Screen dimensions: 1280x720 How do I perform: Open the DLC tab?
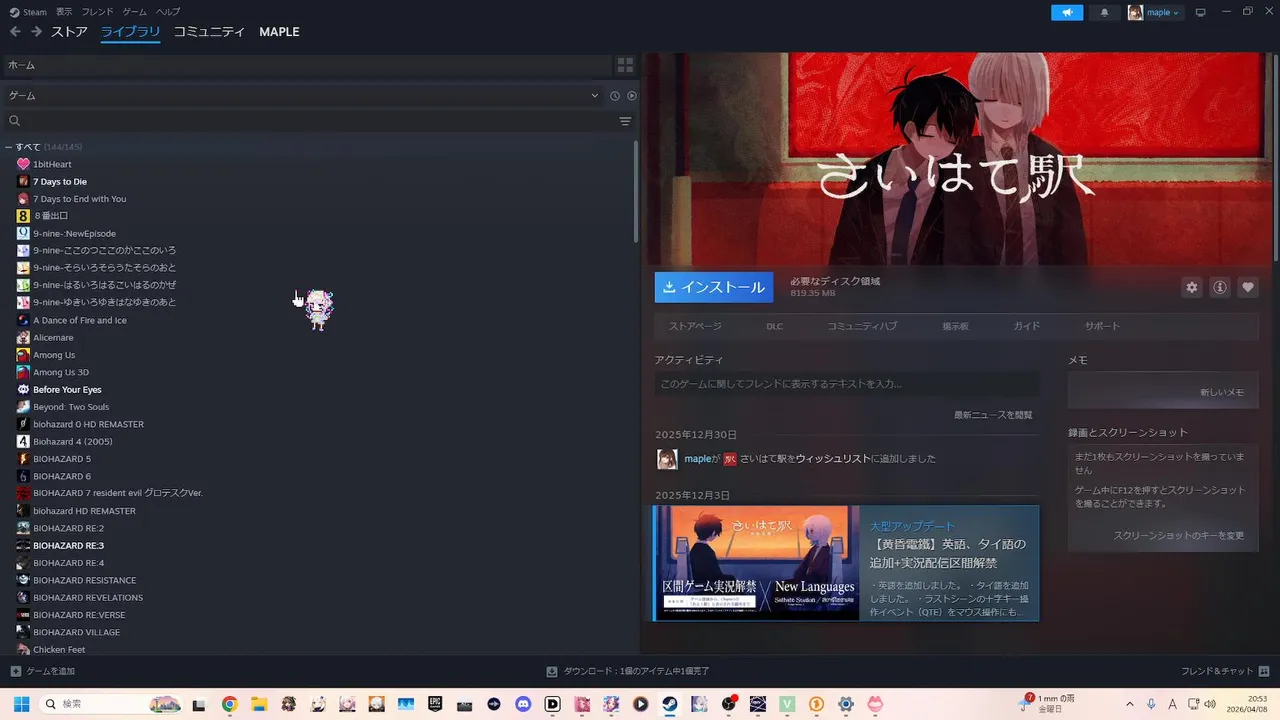pyautogui.click(x=775, y=326)
